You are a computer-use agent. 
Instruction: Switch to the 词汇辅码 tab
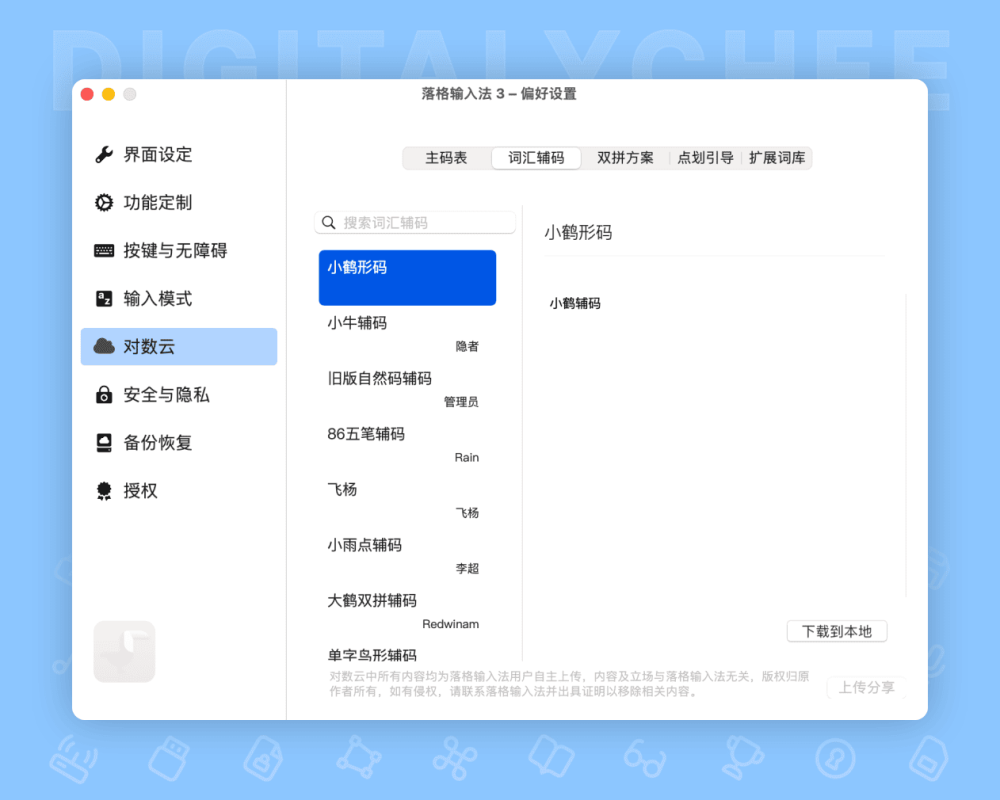(x=536, y=158)
